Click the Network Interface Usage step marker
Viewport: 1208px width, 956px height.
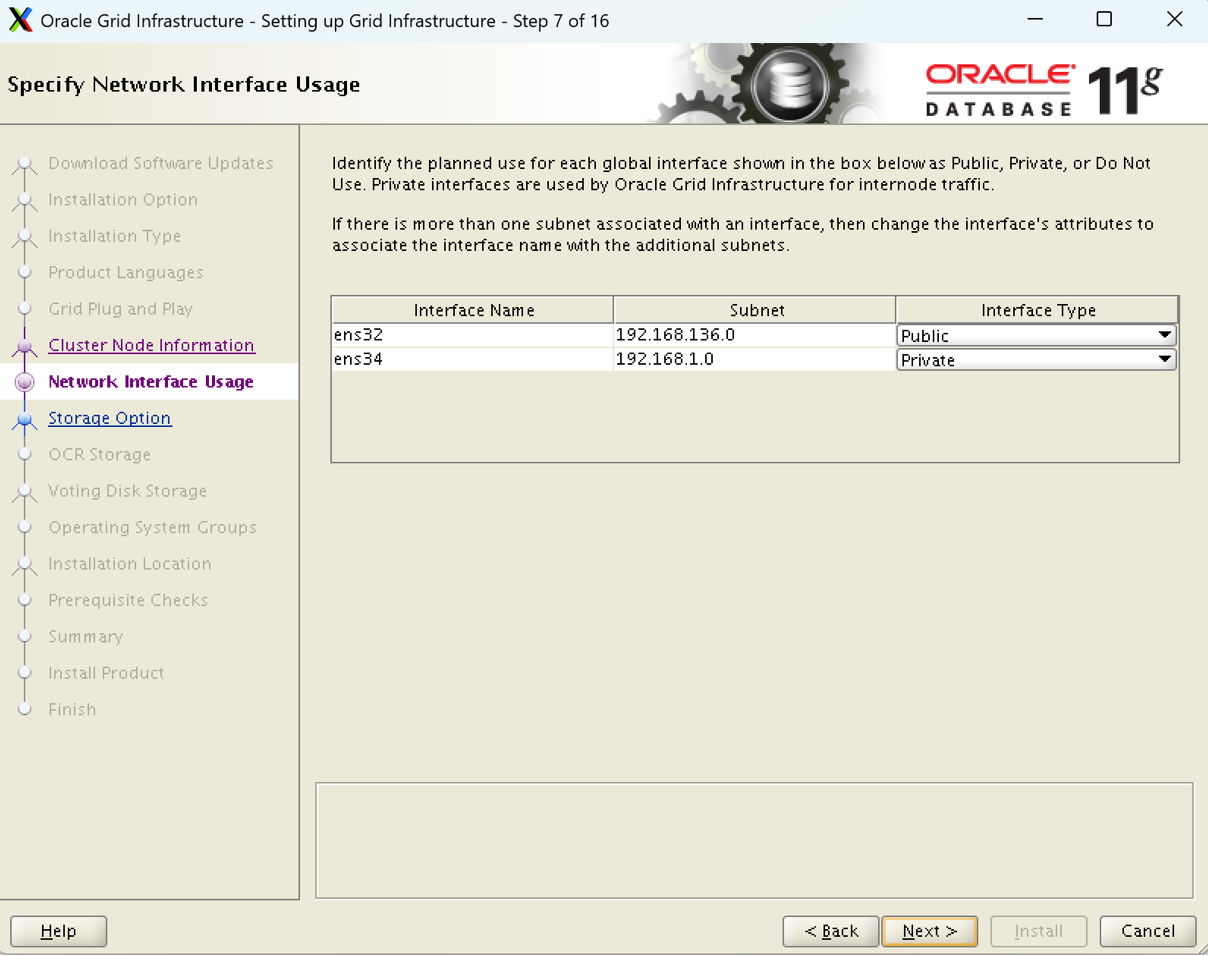click(x=25, y=382)
